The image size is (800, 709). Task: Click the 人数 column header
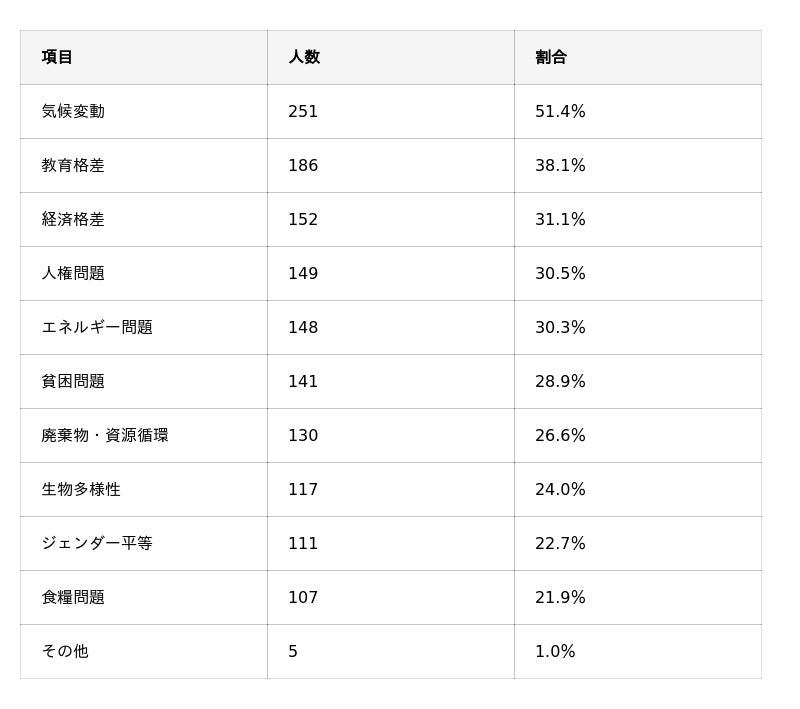click(304, 57)
